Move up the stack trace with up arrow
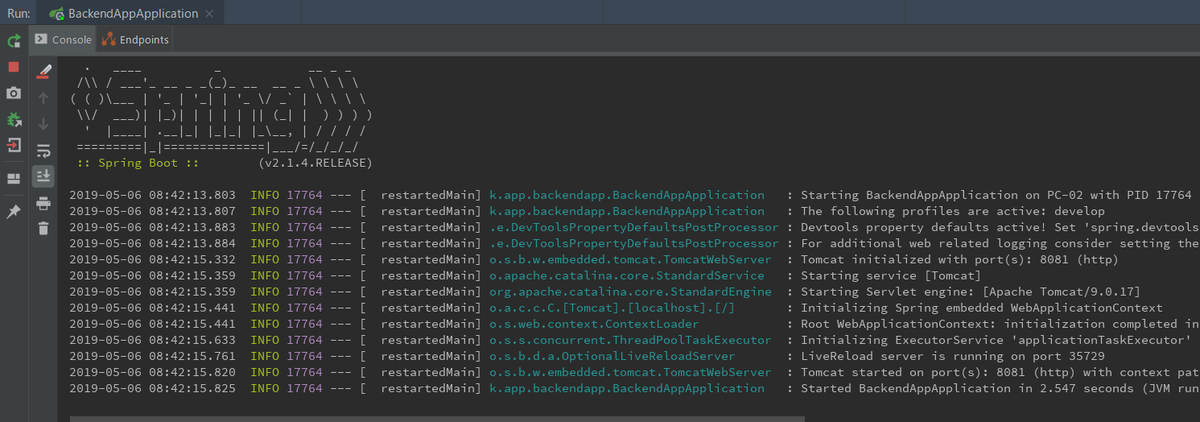Image resolution: width=1200 pixels, height=422 pixels. tap(43, 98)
